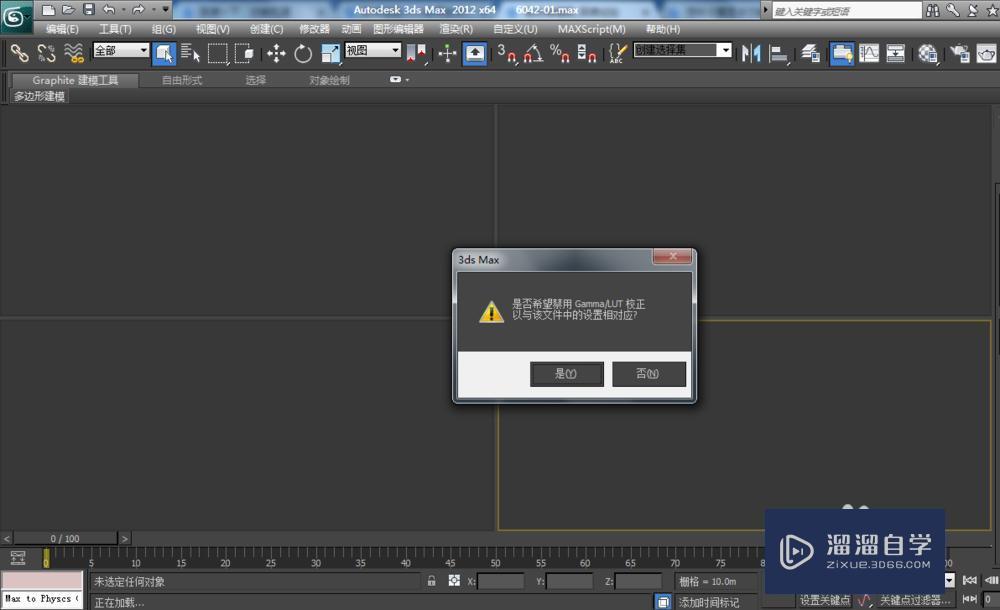Expand the quick access toolbar customize arrow
The width and height of the screenshot is (1000, 610).
point(166,10)
